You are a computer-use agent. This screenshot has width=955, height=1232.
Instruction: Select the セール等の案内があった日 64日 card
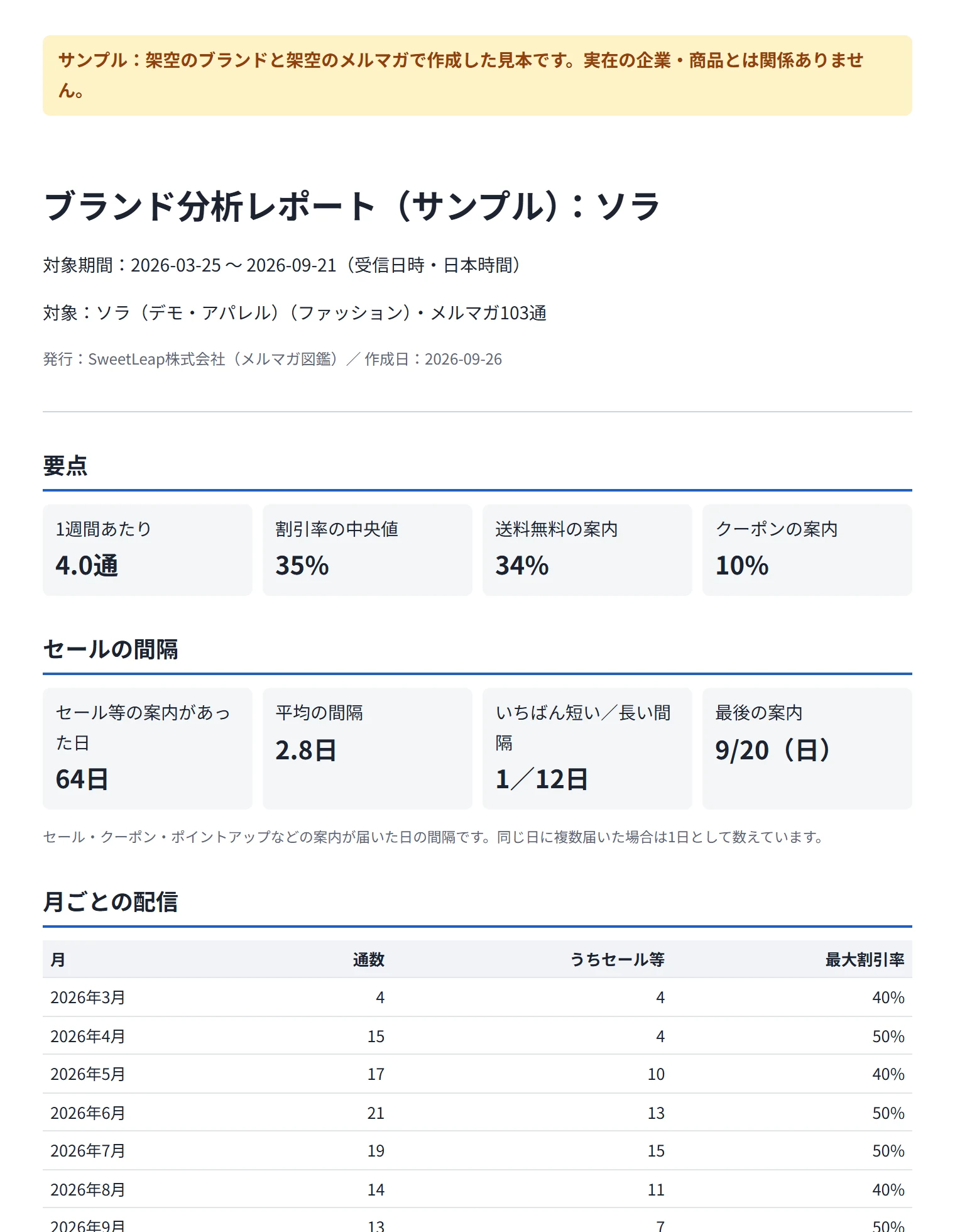148,749
